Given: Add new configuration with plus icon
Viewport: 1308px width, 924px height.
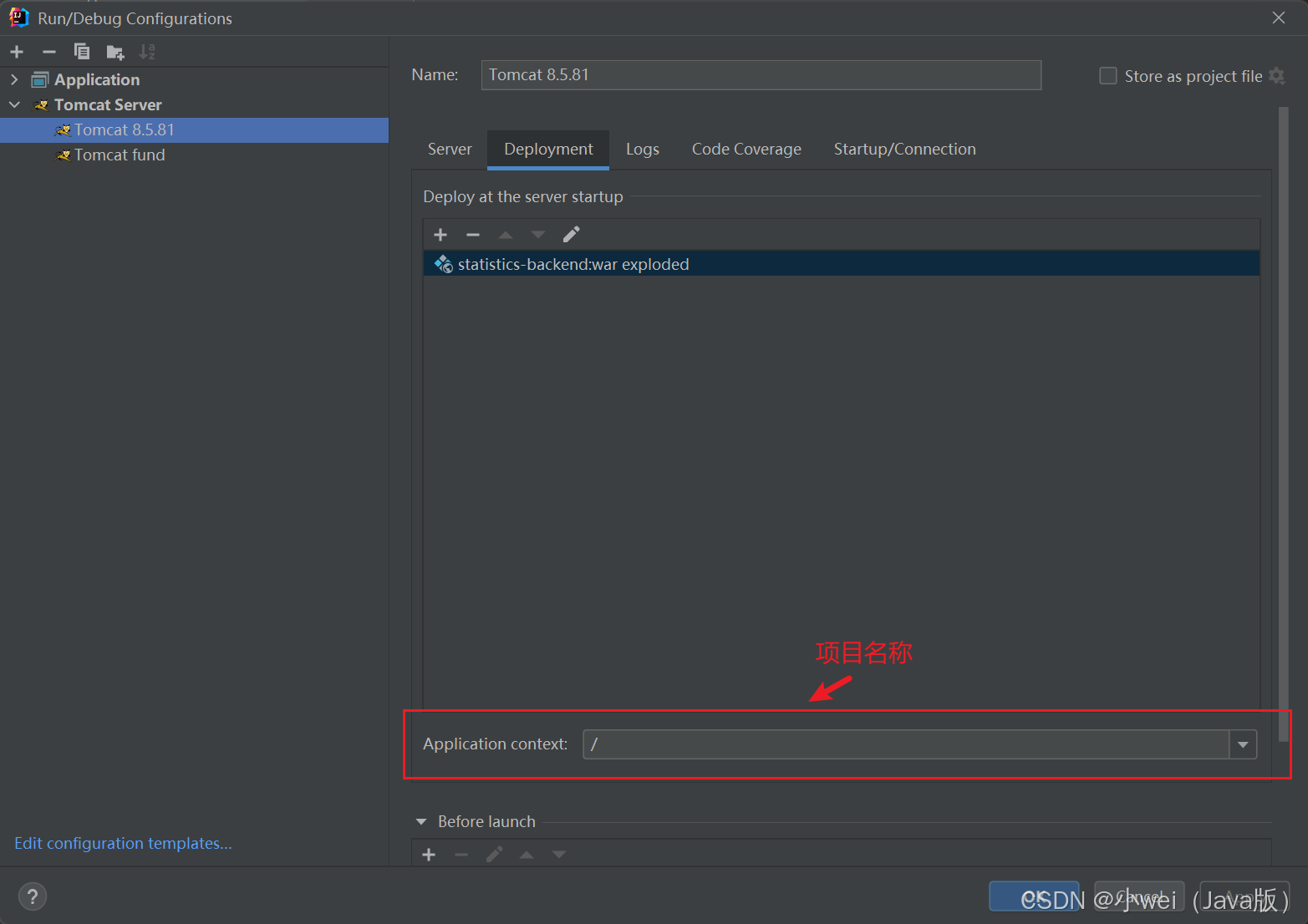Looking at the screenshot, I should click(17, 52).
